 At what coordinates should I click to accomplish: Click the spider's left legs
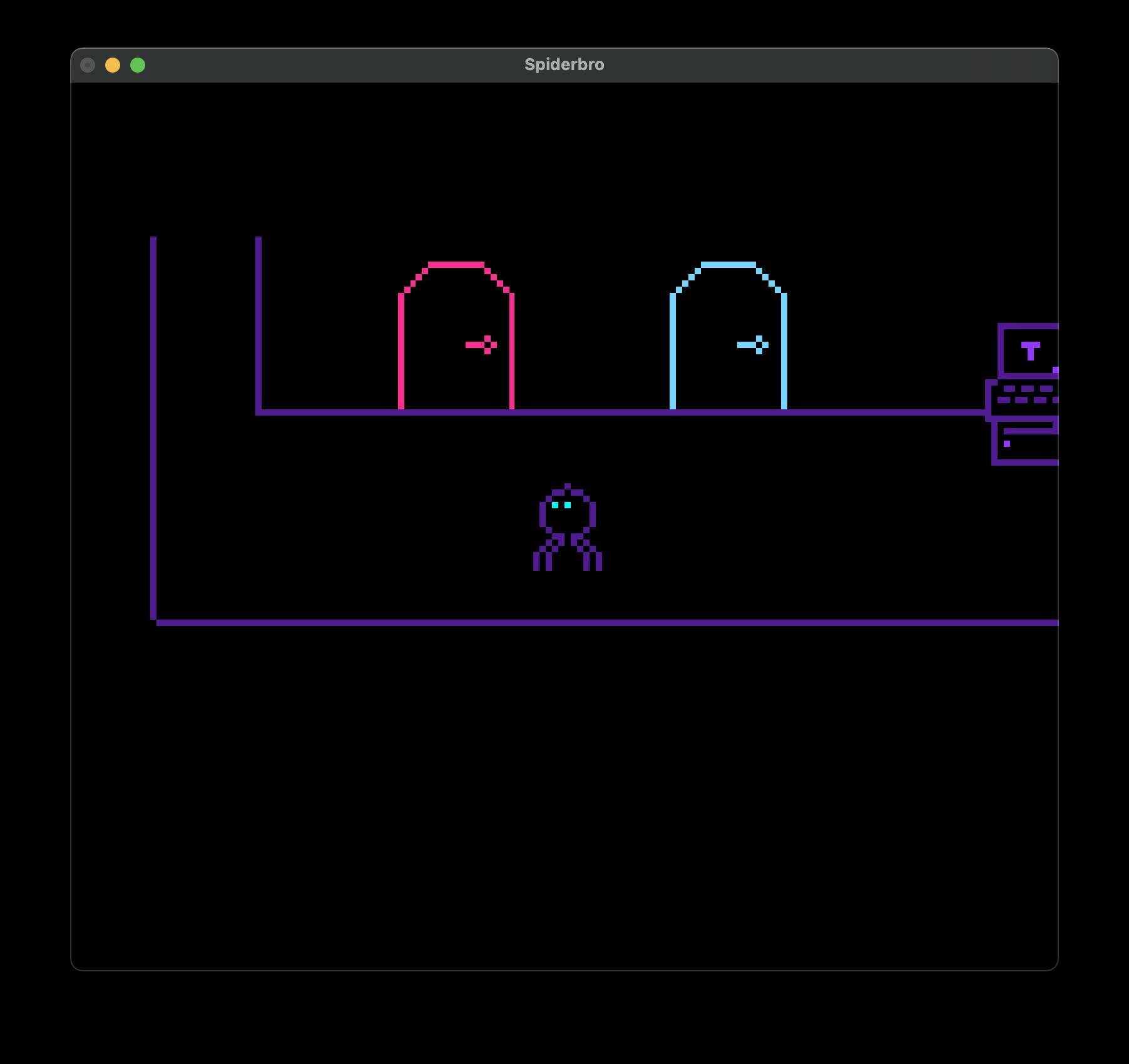546,555
